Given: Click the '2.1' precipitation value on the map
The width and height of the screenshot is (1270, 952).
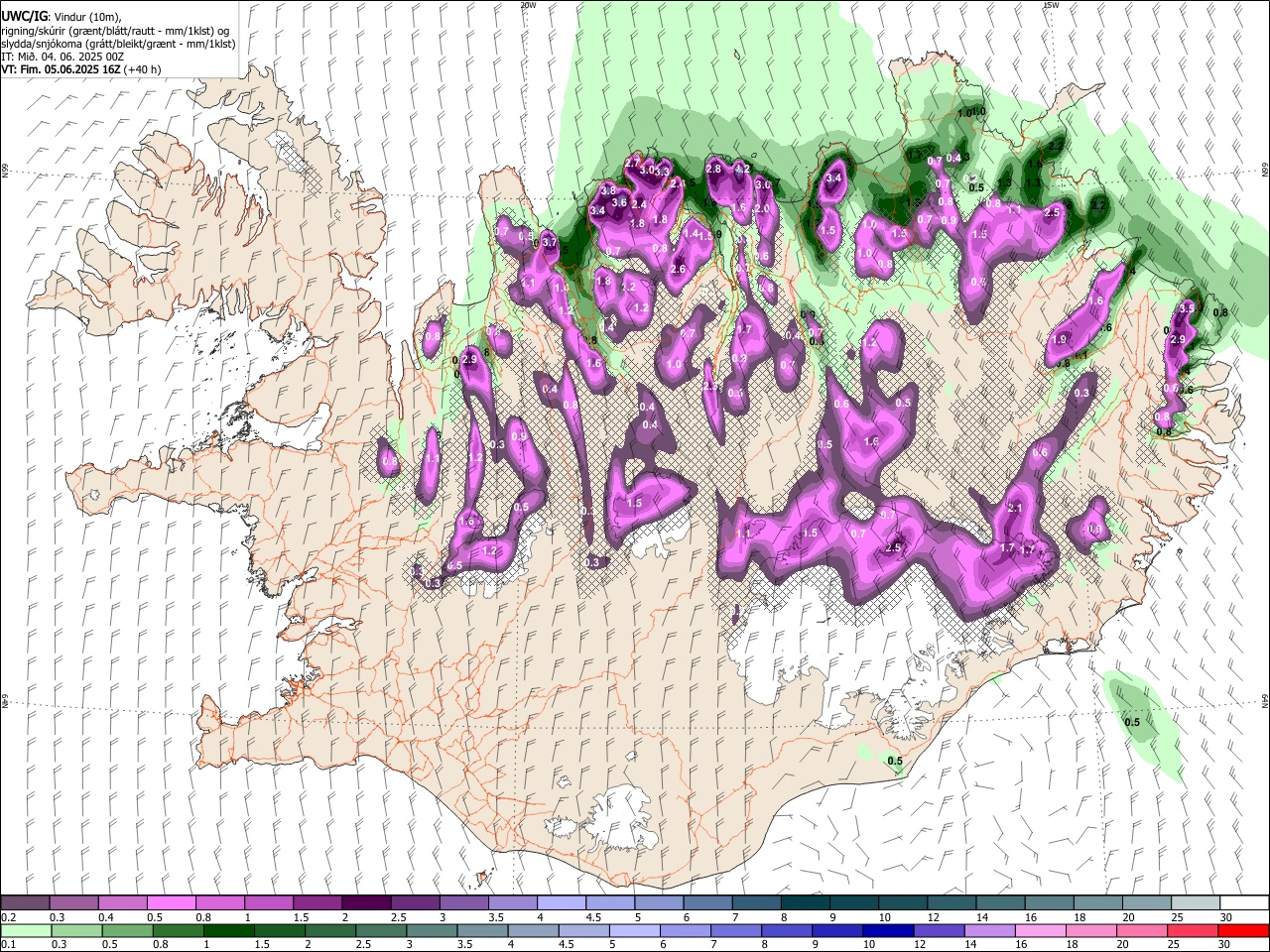Looking at the screenshot, I should tap(1014, 508).
